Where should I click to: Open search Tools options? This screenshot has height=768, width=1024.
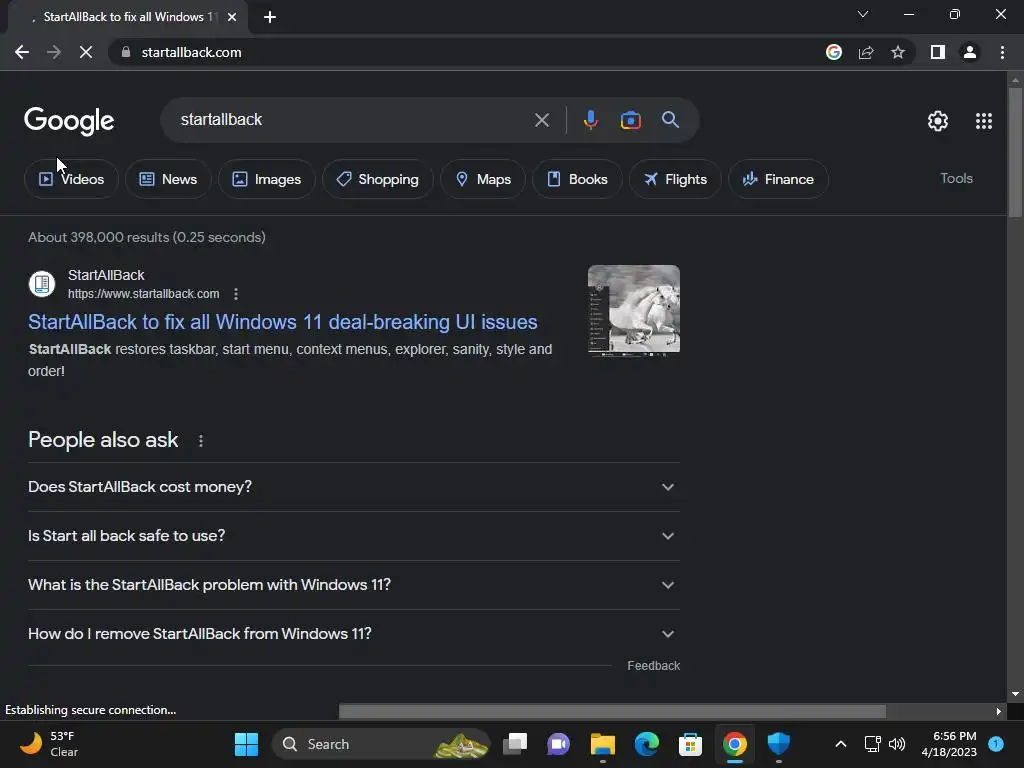(956, 178)
